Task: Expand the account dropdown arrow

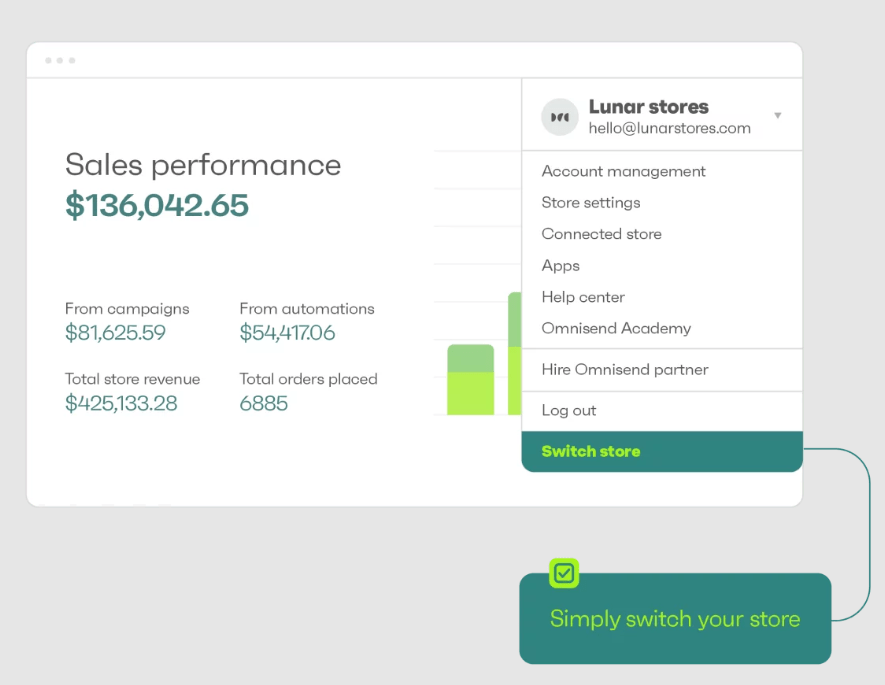Action: click(778, 116)
